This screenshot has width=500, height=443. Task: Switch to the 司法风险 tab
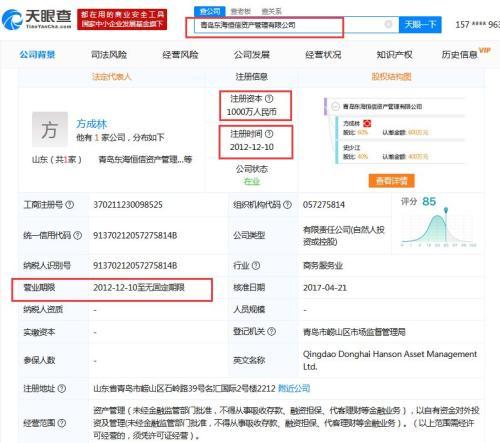point(109,54)
